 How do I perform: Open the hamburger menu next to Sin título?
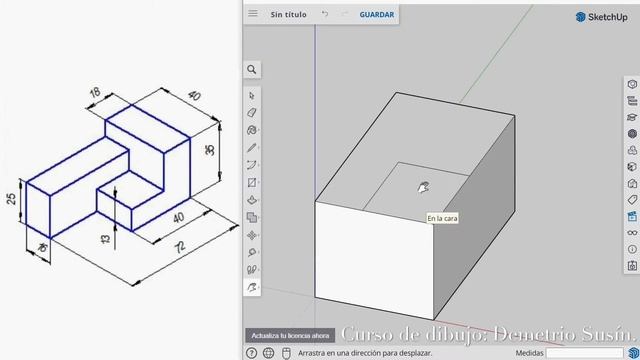[x=253, y=13]
